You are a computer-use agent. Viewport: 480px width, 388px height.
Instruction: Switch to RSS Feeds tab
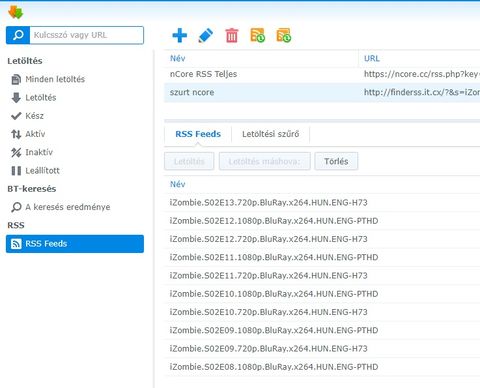[198, 134]
